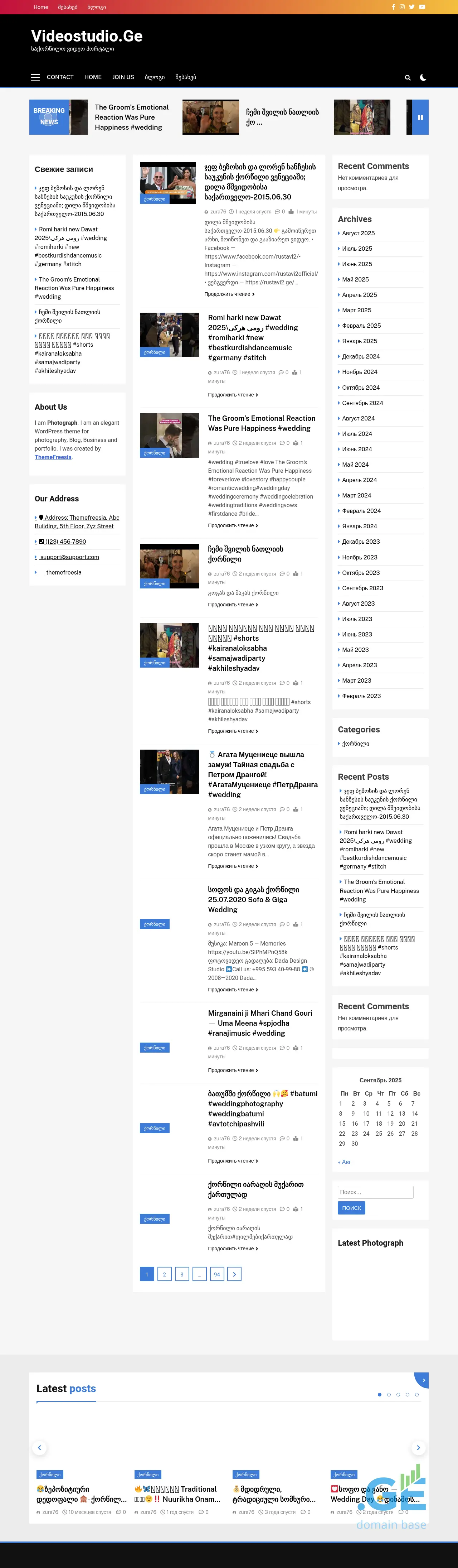The height and width of the screenshot is (1568, 458).
Task: Go to next pagination page arrow
Action: pos(234,1274)
